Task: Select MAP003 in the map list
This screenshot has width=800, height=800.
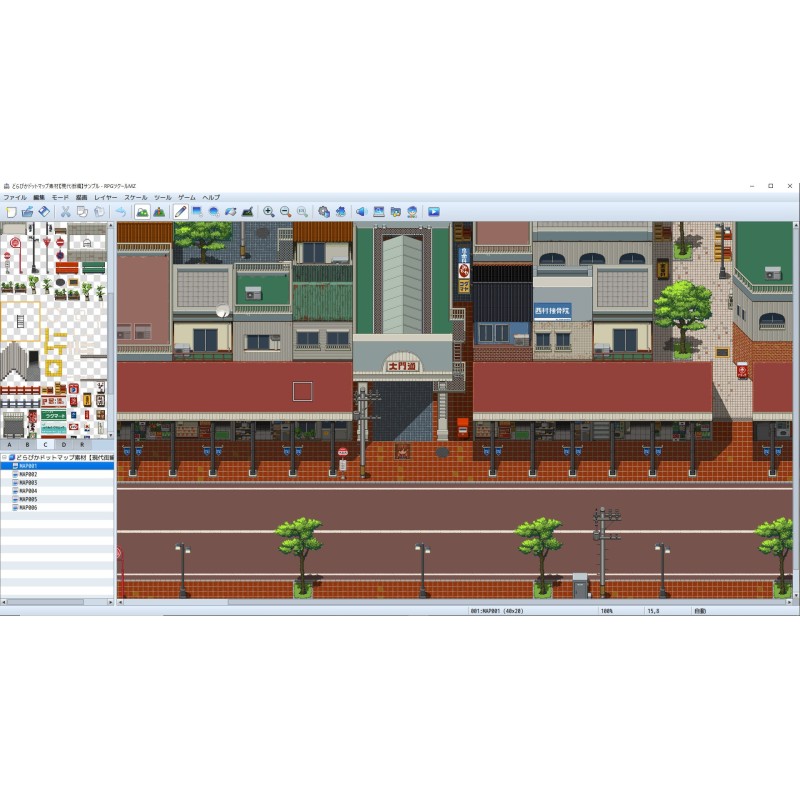Action: pos(28,483)
